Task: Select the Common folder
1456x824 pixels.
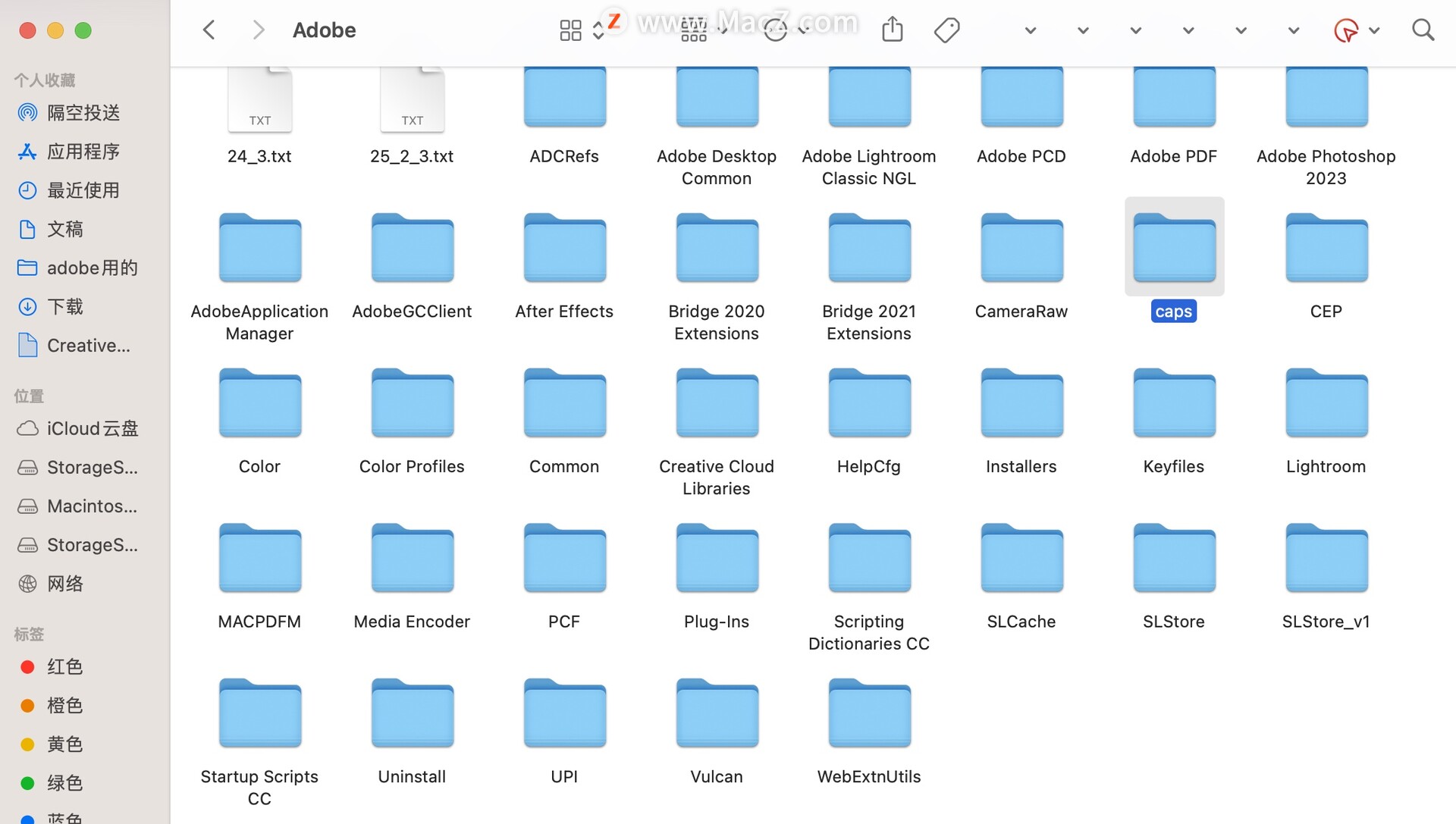Action: 564,403
